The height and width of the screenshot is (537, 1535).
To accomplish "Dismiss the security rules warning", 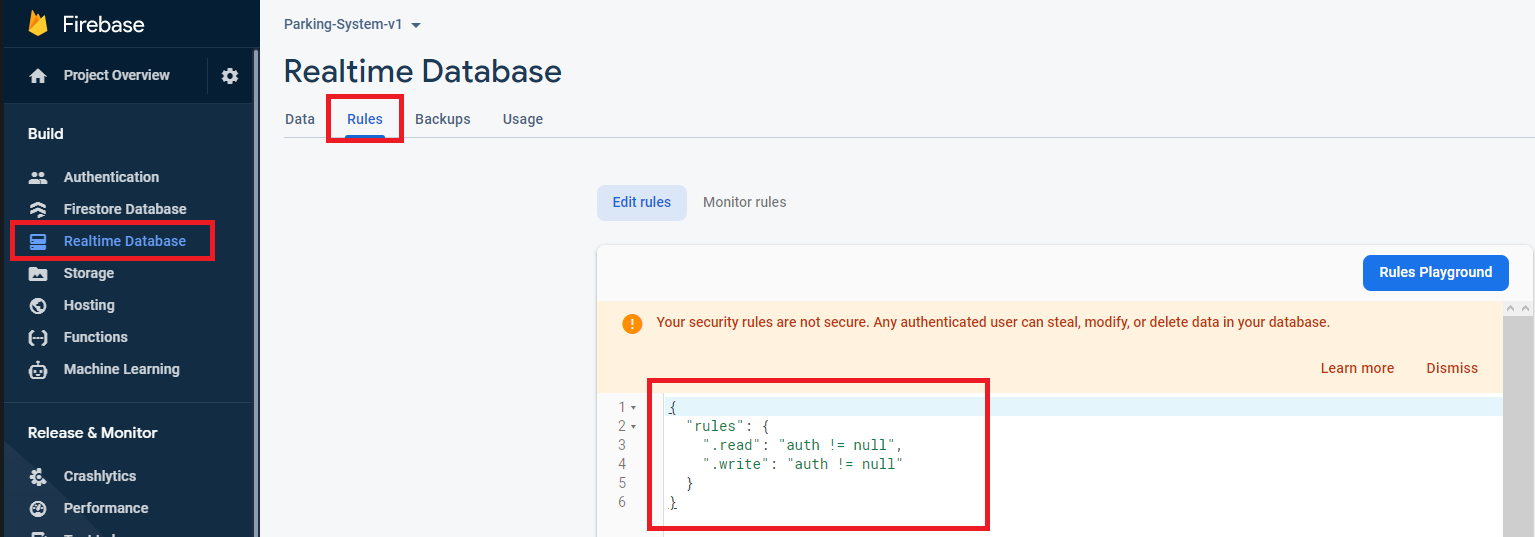I will click(x=1452, y=368).
